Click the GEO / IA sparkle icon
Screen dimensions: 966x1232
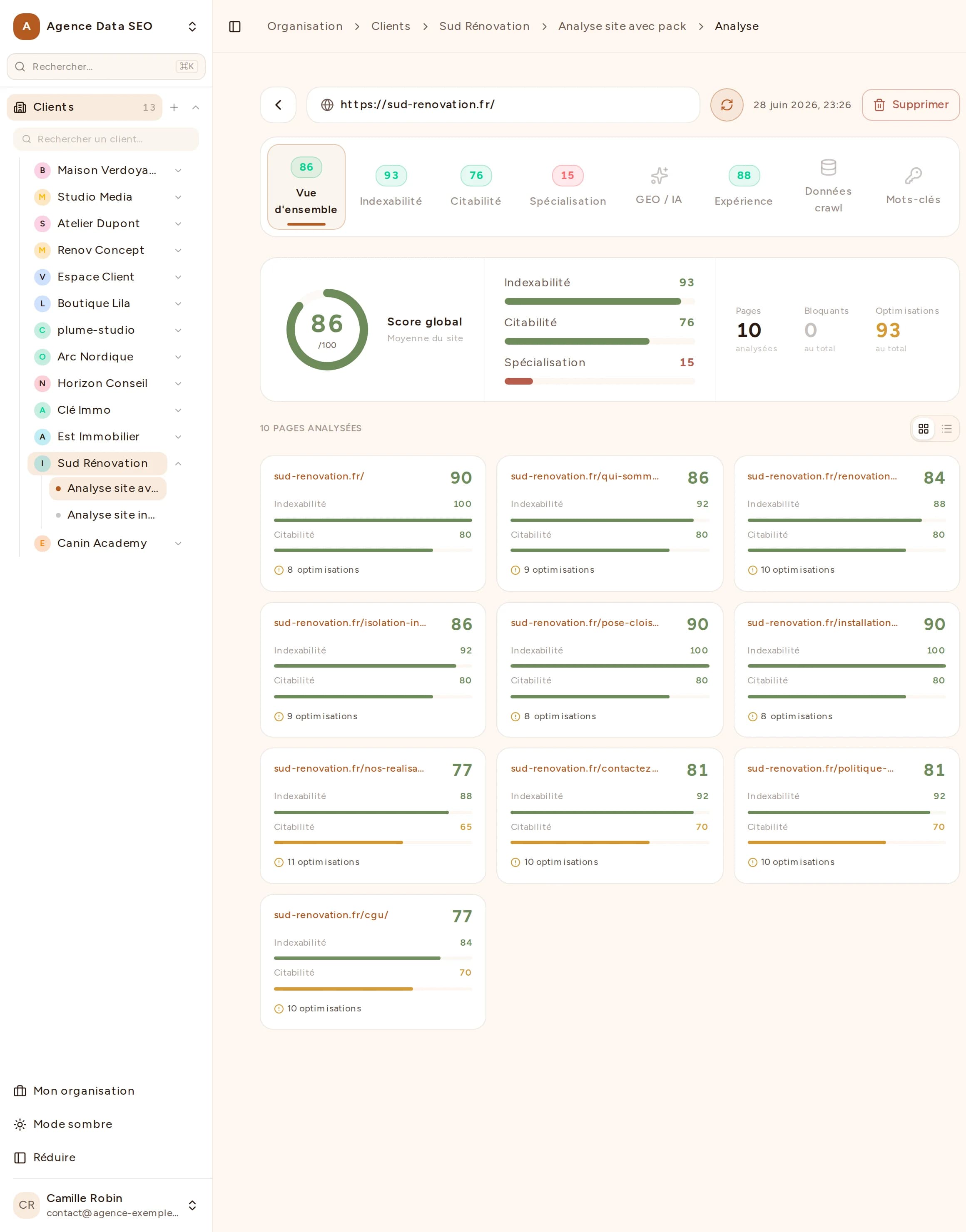[659, 175]
